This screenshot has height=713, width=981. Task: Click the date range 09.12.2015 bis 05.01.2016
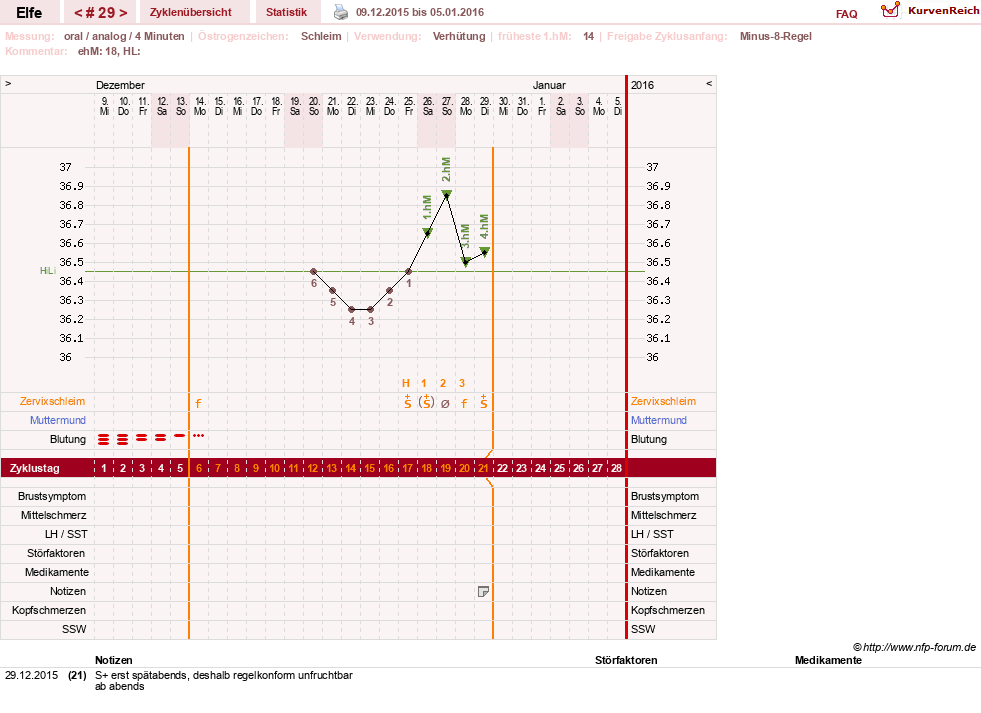[x=420, y=12]
